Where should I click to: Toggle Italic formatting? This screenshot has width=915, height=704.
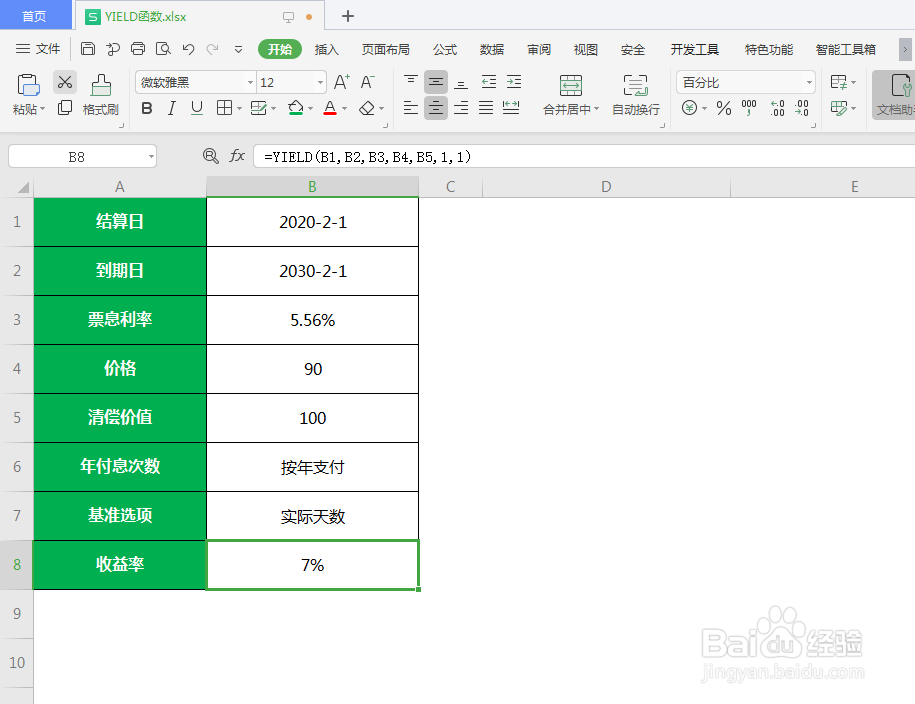coord(172,108)
